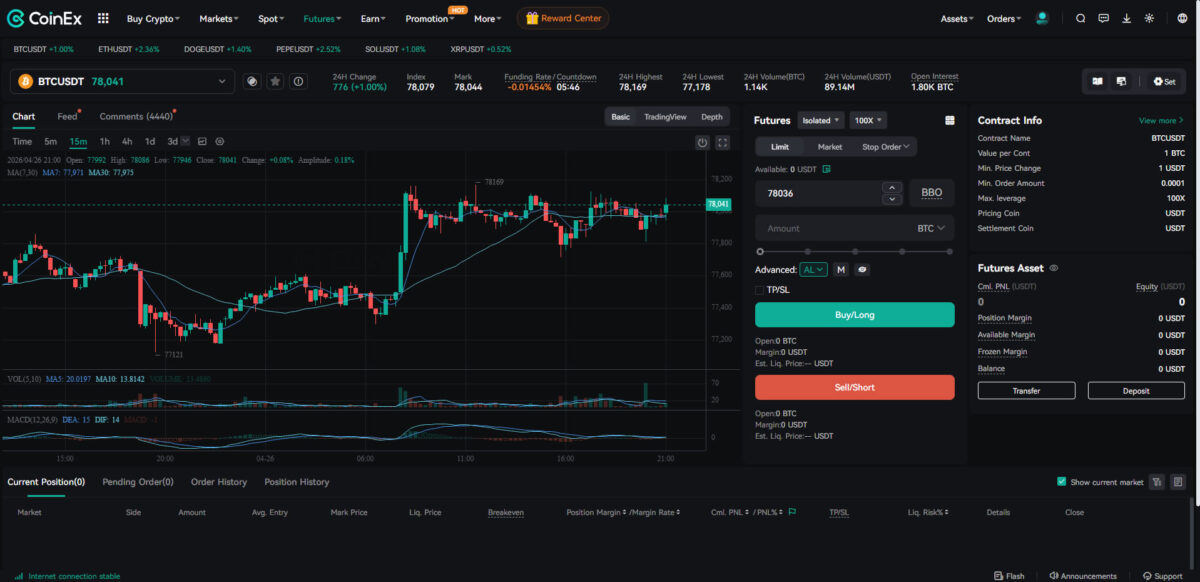Select the 5m timeframe
Image resolution: width=1200 pixels, height=582 pixels.
(x=50, y=141)
